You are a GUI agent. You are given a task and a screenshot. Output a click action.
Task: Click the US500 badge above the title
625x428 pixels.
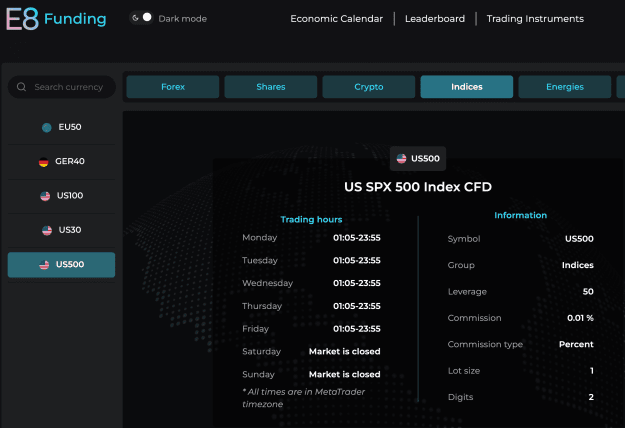(x=418, y=159)
